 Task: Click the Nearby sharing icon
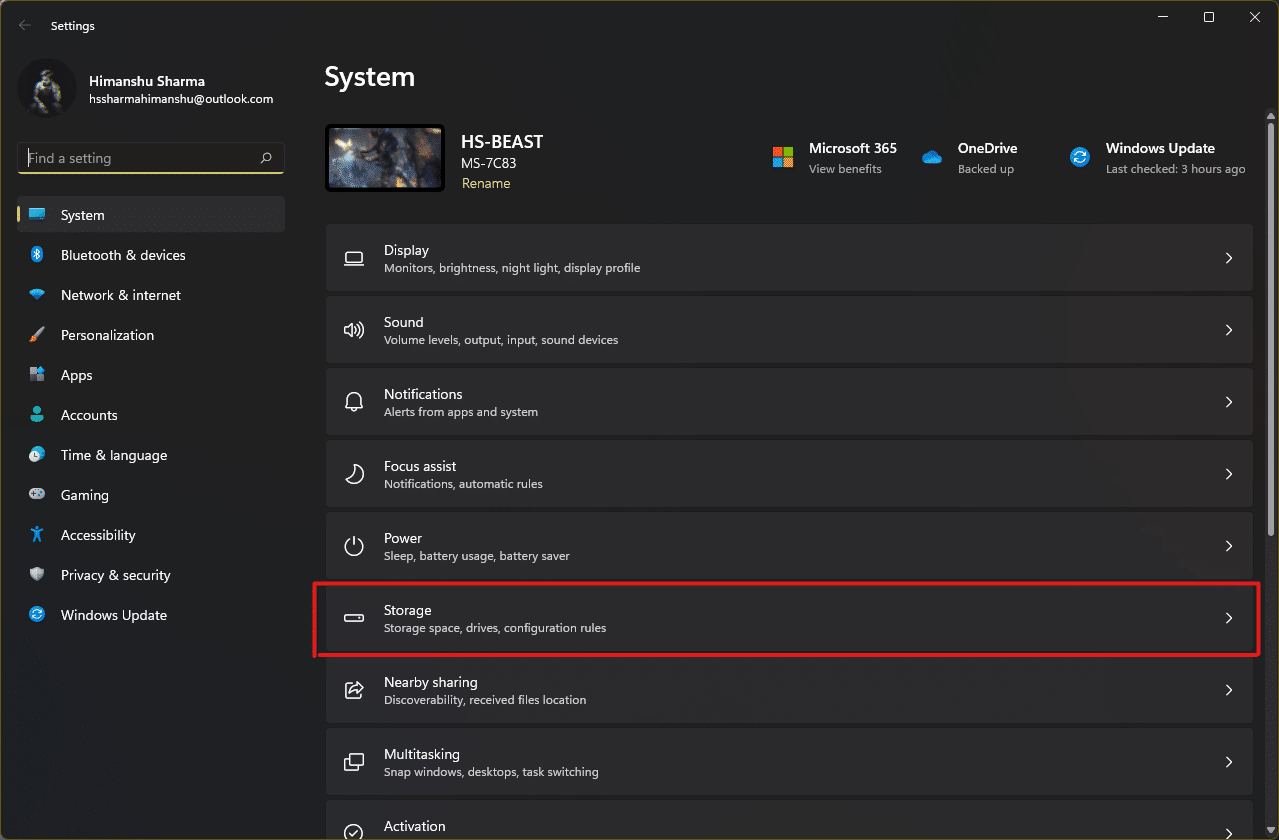(x=354, y=690)
